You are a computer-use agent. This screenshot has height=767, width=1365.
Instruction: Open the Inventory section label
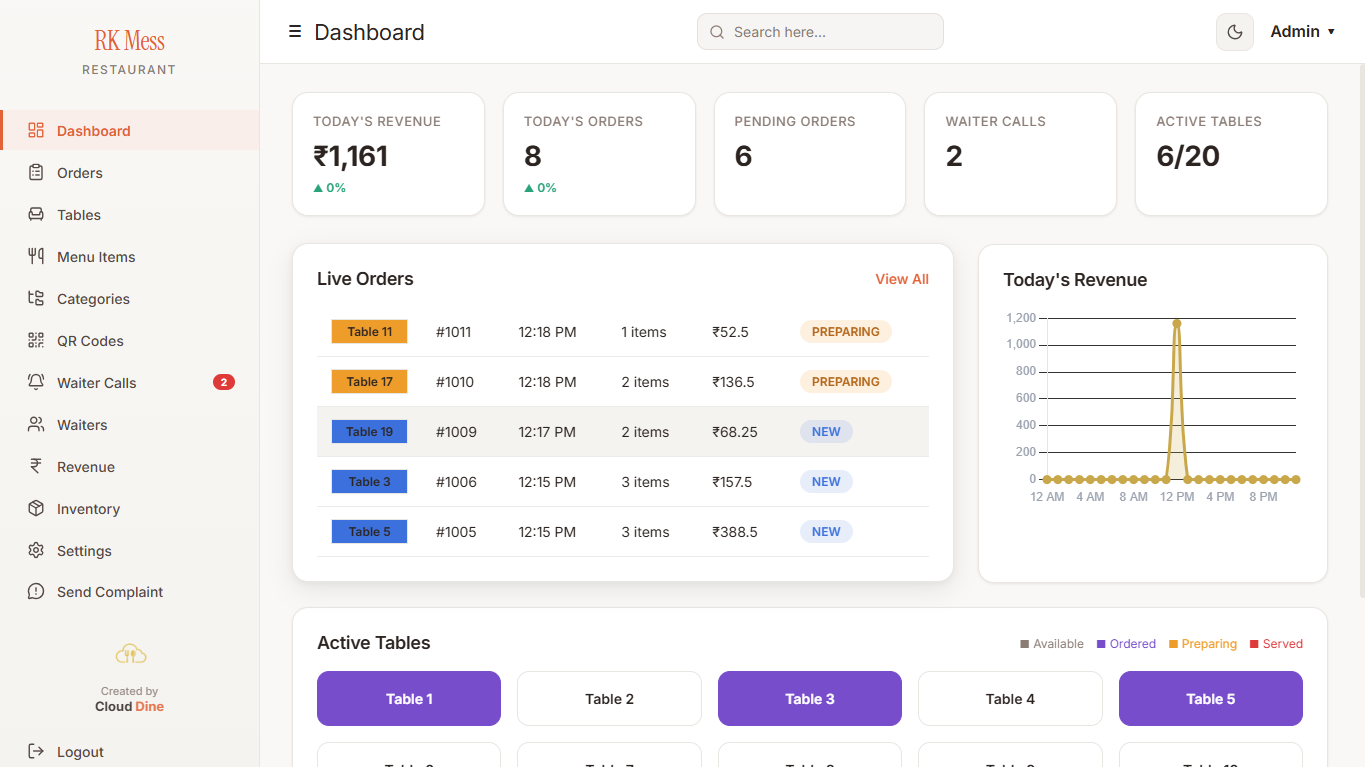(x=88, y=509)
